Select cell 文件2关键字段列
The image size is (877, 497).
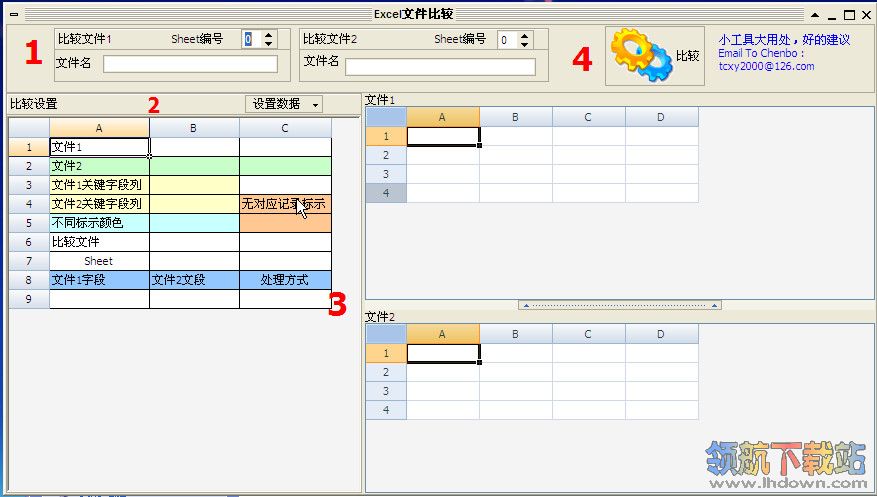[x=100, y=204]
